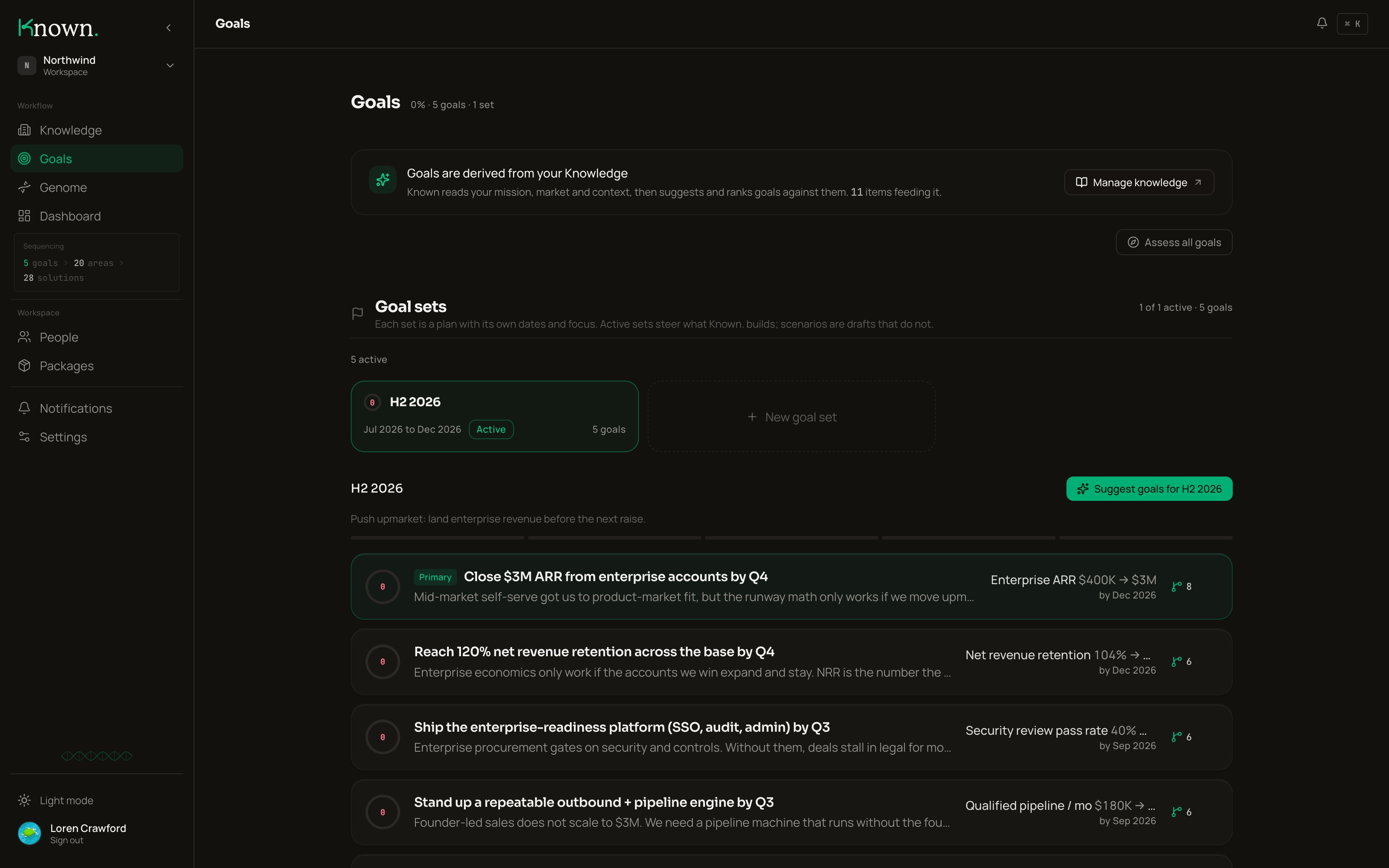1389x868 pixels.
Task: Click the compass icon on Assess all goals
Action: pos(1133,242)
